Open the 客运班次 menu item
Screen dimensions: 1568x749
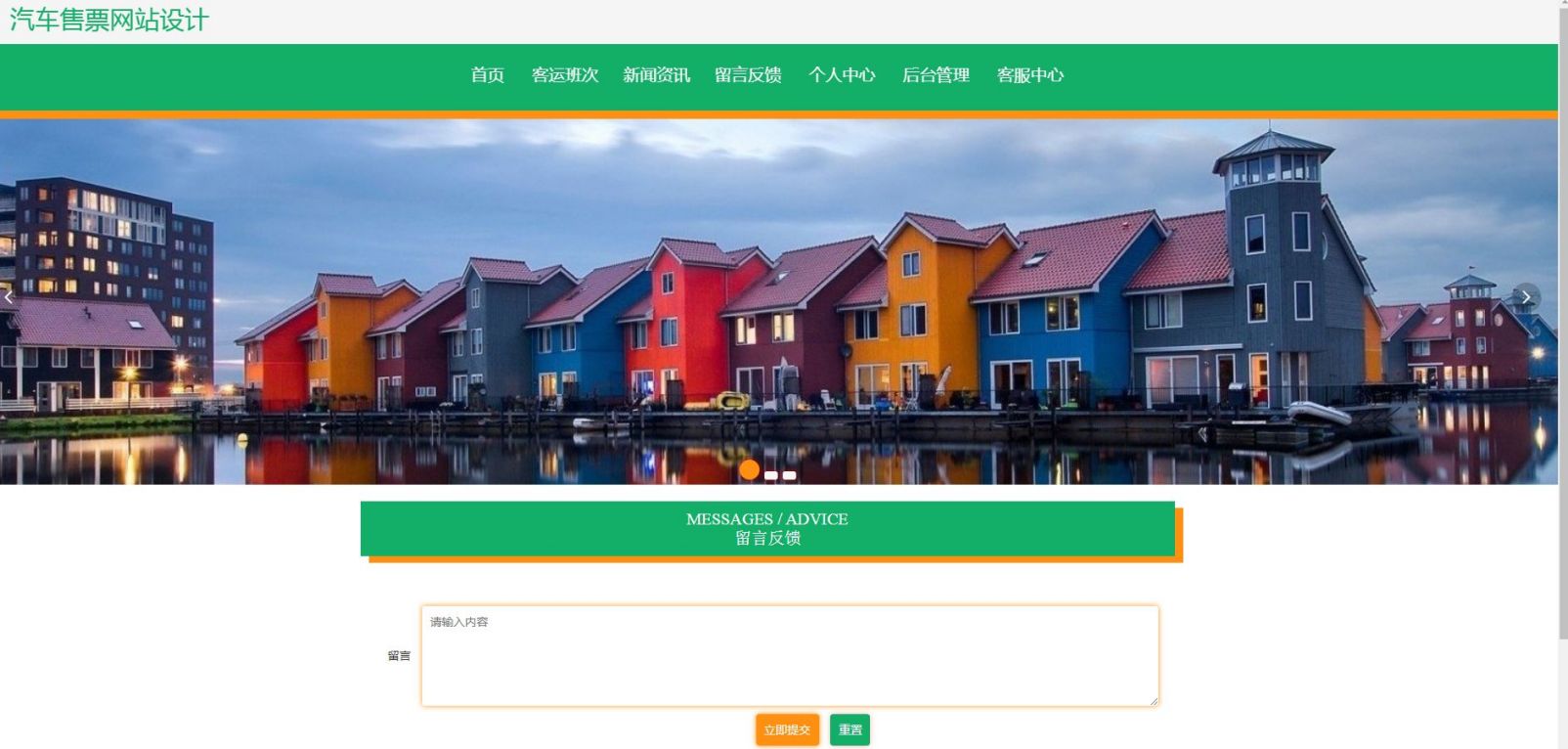pos(565,75)
